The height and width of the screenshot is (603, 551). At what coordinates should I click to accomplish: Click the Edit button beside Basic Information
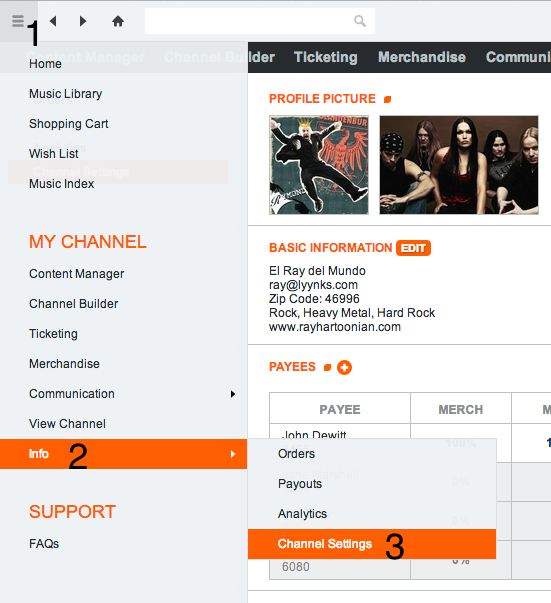point(413,248)
